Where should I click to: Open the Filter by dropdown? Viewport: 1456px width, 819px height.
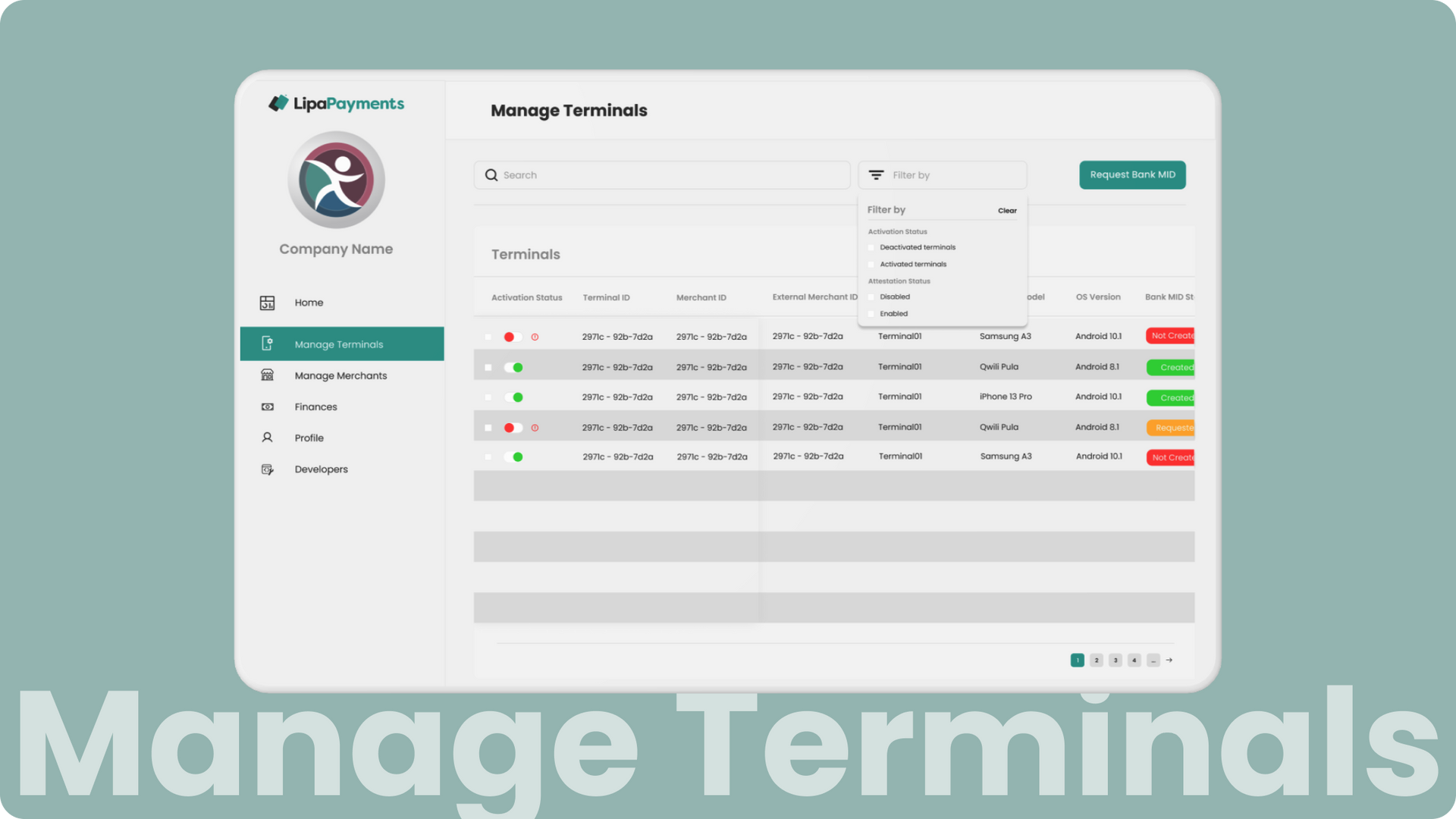942,175
